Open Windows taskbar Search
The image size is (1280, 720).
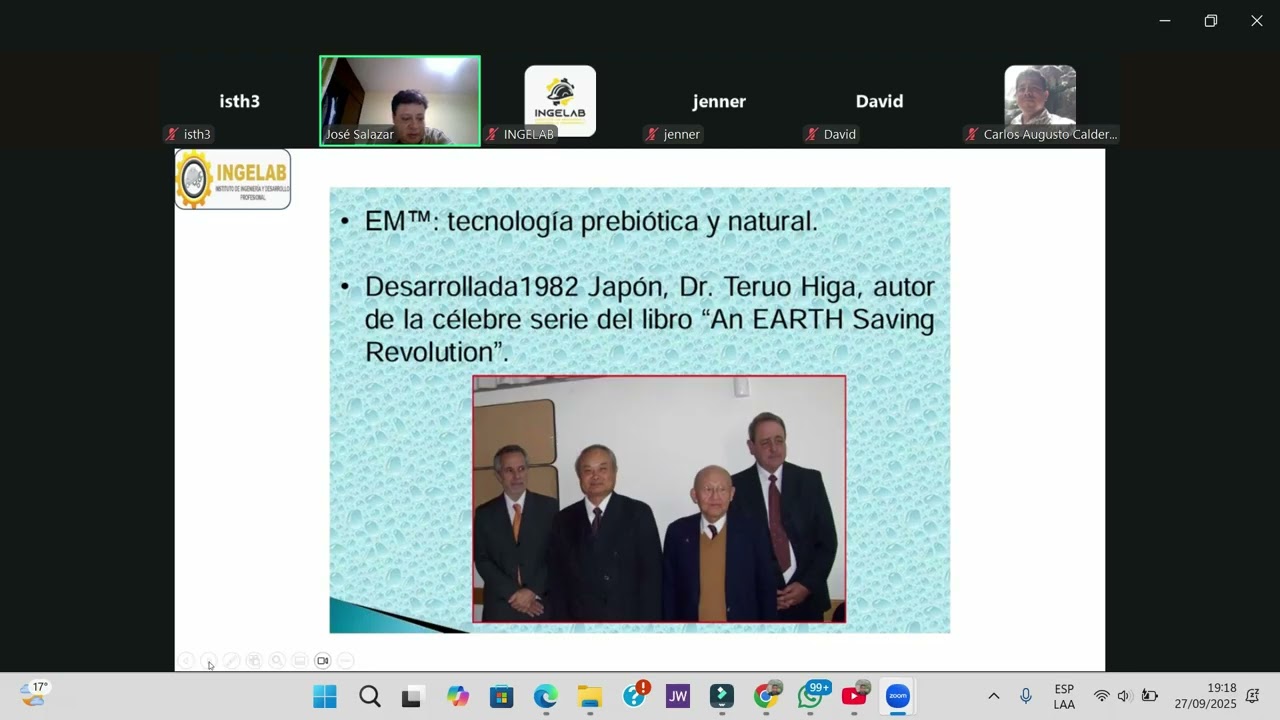point(370,696)
